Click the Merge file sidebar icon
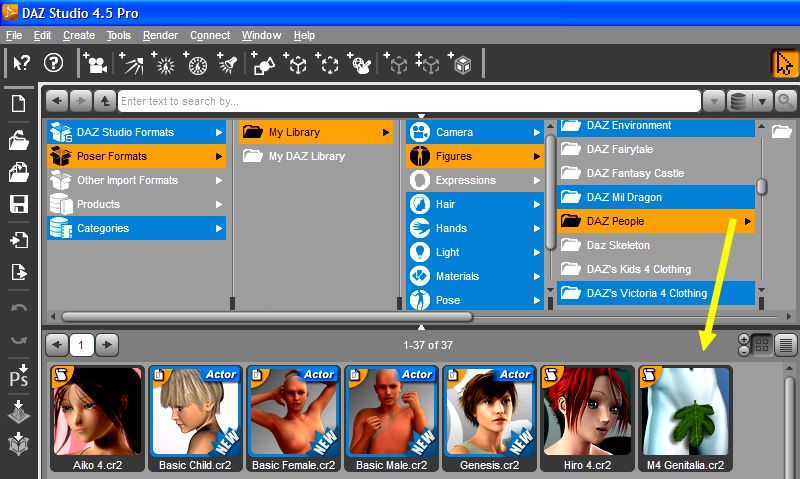The width and height of the screenshot is (800, 479). point(19,172)
